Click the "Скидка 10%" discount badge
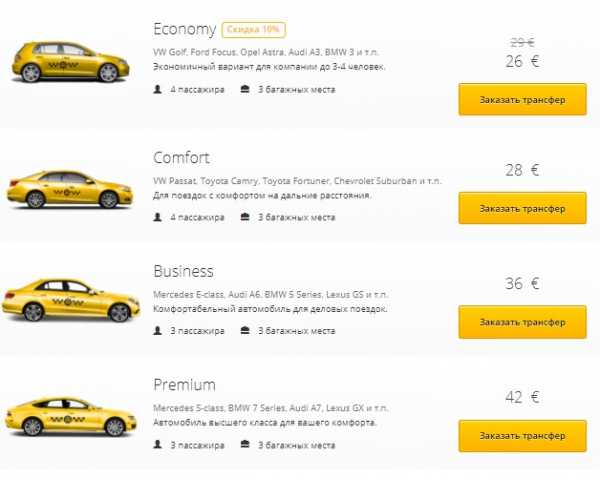This screenshot has width=600, height=478. tap(254, 30)
